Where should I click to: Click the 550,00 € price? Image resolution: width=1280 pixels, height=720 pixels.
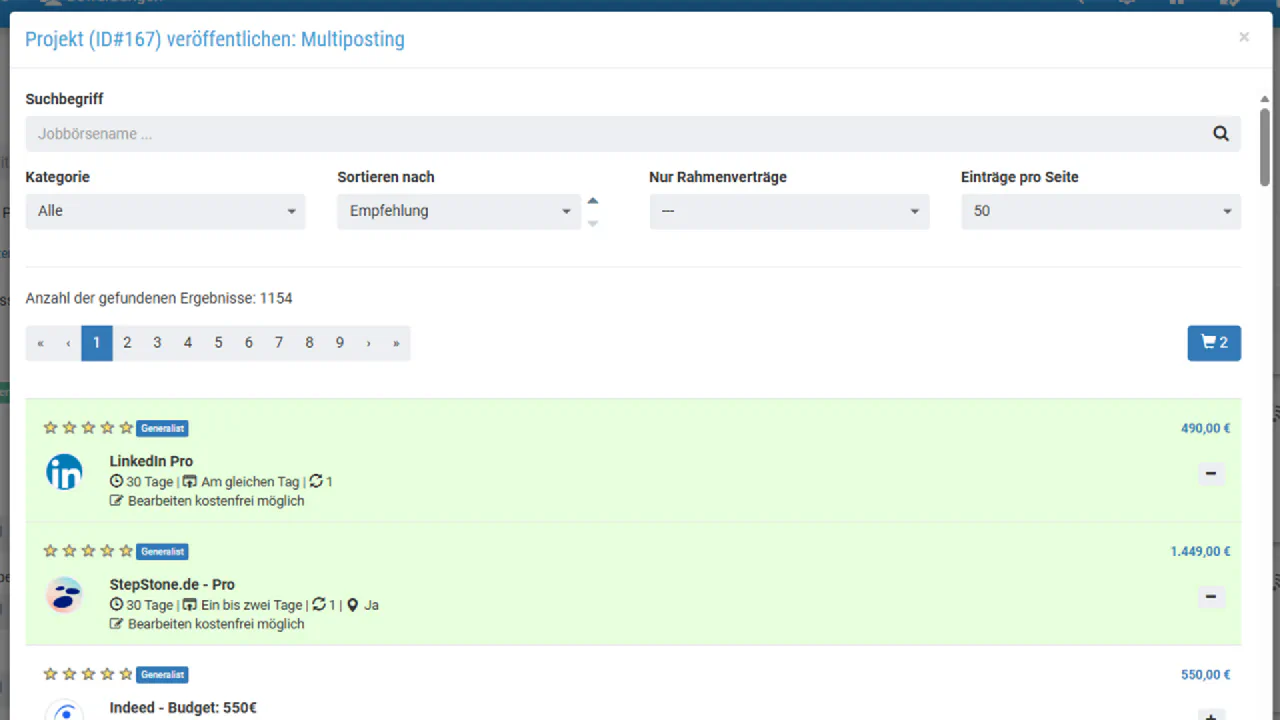(x=1205, y=675)
